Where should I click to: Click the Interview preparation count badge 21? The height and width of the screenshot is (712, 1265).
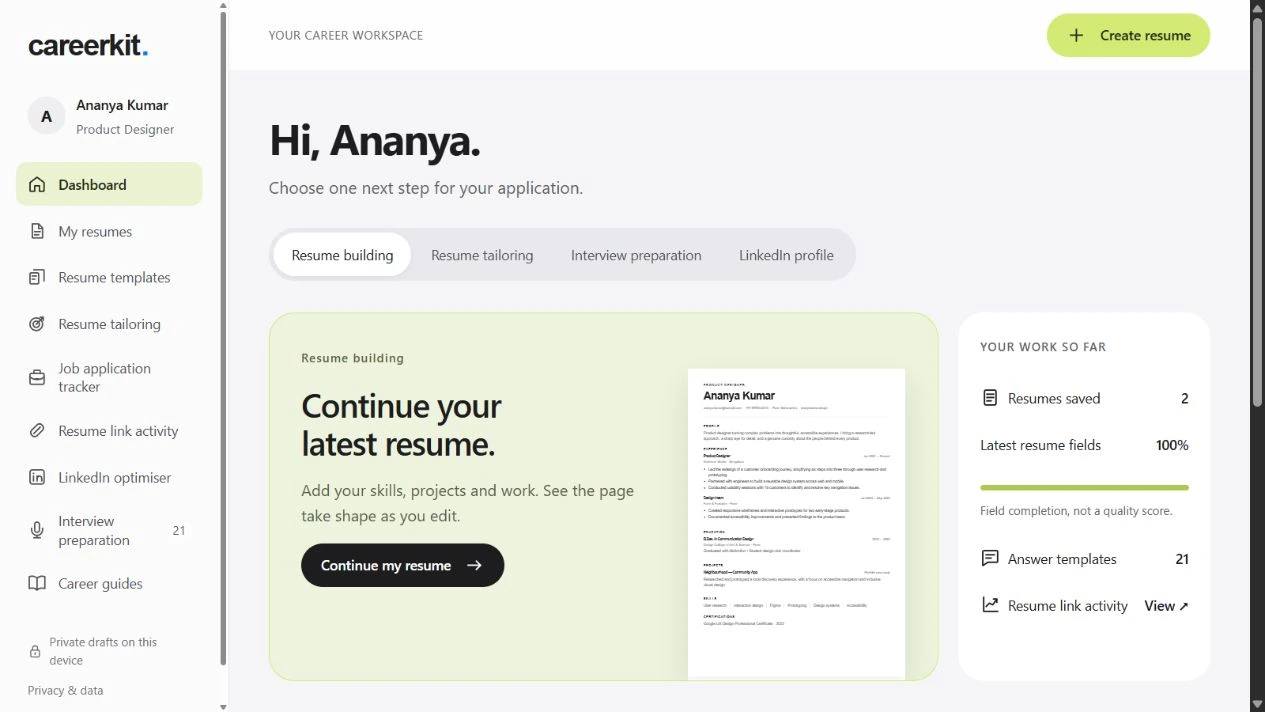(x=179, y=530)
